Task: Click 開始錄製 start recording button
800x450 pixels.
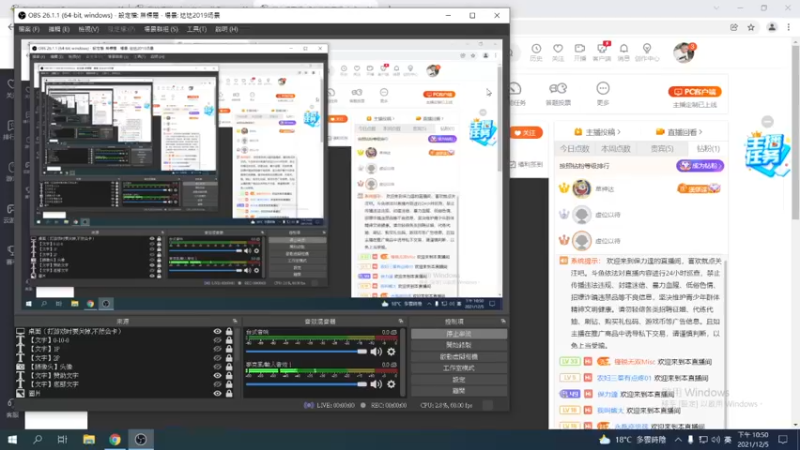Action: [x=459, y=345]
